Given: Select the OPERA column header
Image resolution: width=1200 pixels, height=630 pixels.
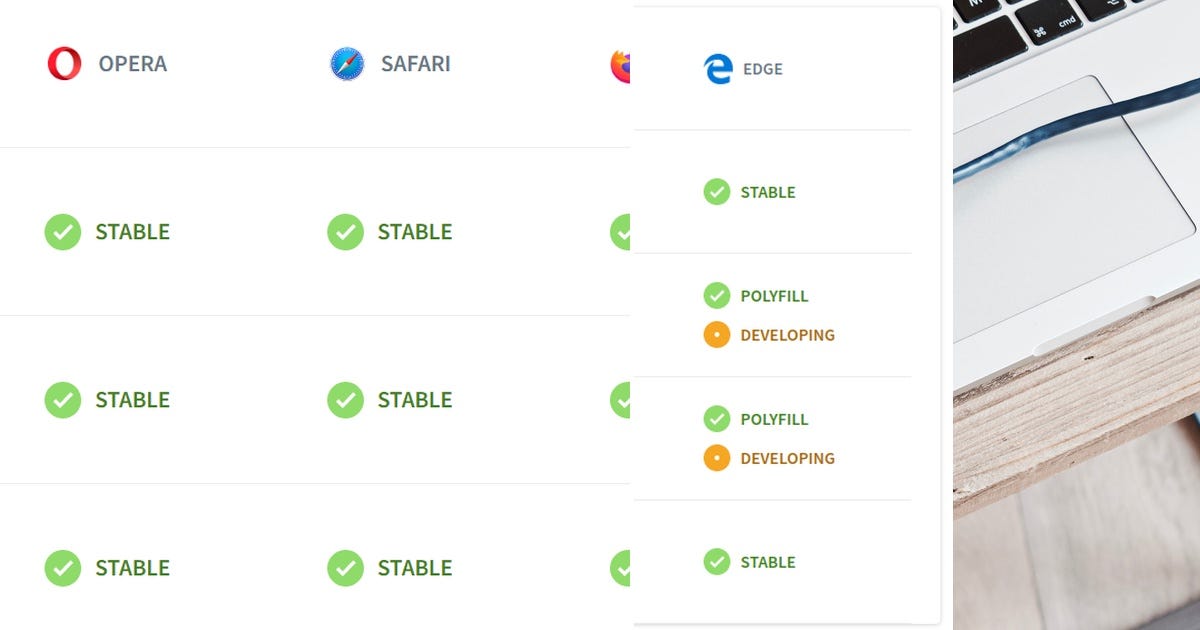Looking at the screenshot, I should [131, 63].
